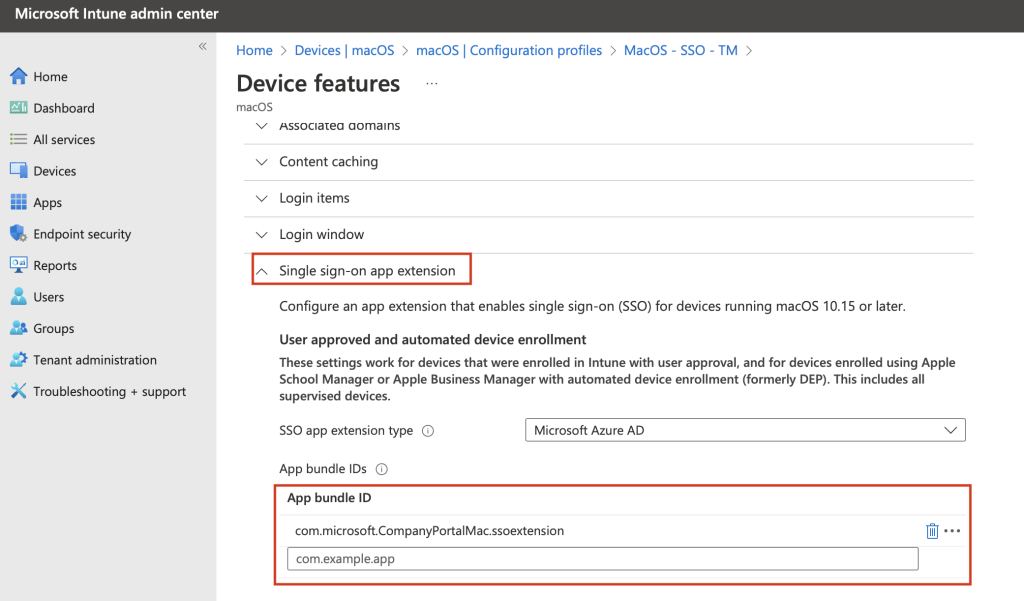Click the com.example.app bundle ID field
This screenshot has height=601, width=1024.
602,559
